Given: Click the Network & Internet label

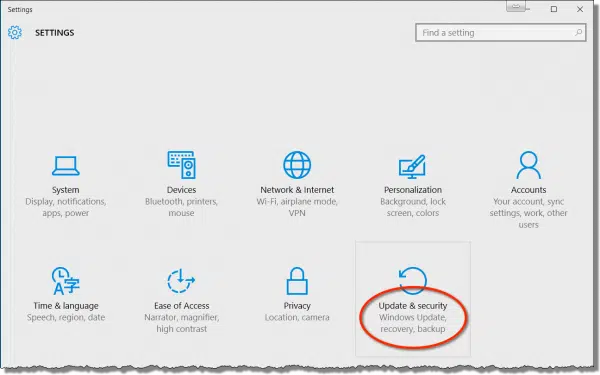Looking at the screenshot, I should pos(297,190).
